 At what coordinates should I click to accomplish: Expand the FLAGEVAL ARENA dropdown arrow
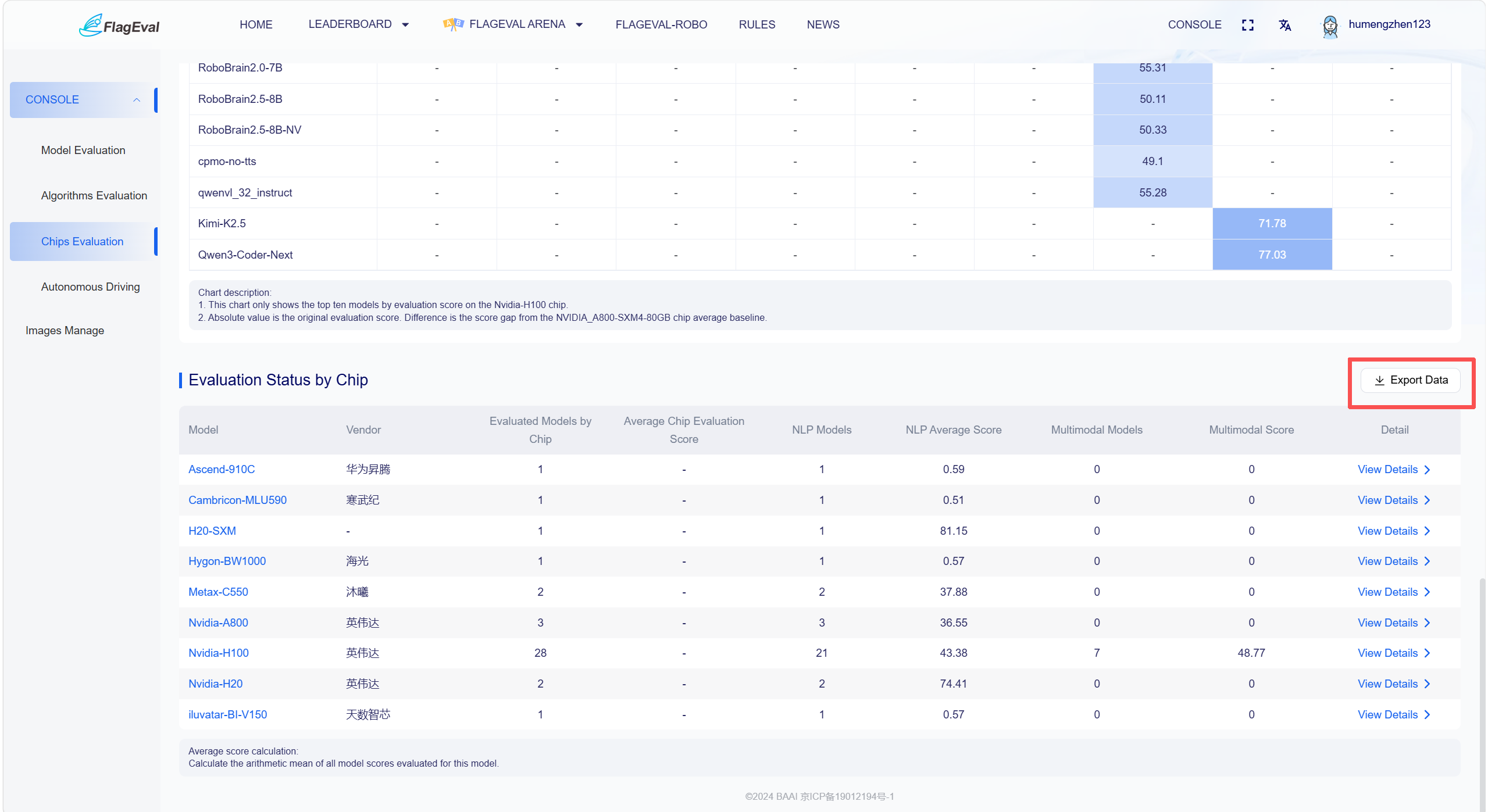(579, 25)
